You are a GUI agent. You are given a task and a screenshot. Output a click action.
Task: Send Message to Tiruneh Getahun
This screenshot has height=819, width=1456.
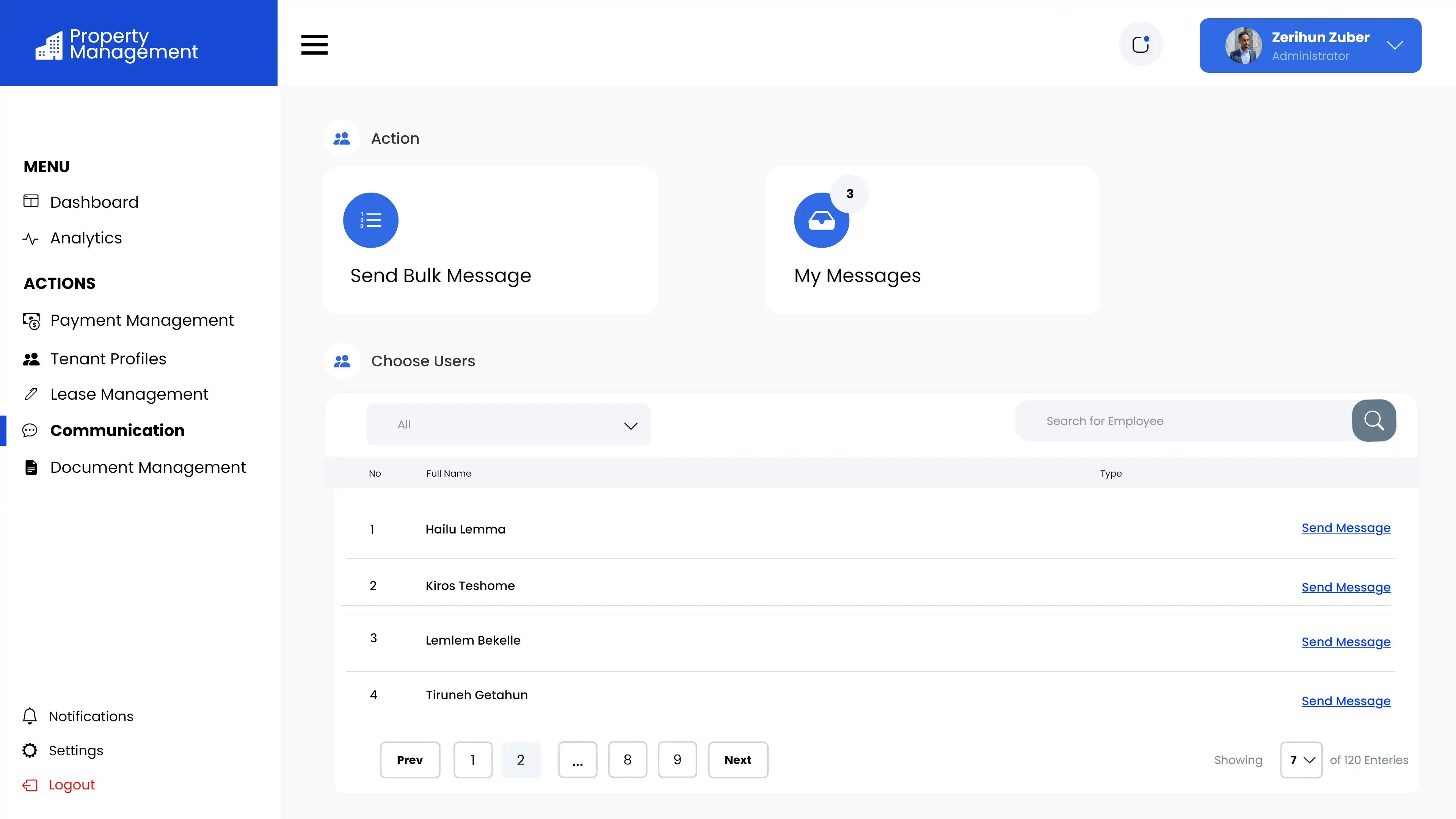point(1345,701)
